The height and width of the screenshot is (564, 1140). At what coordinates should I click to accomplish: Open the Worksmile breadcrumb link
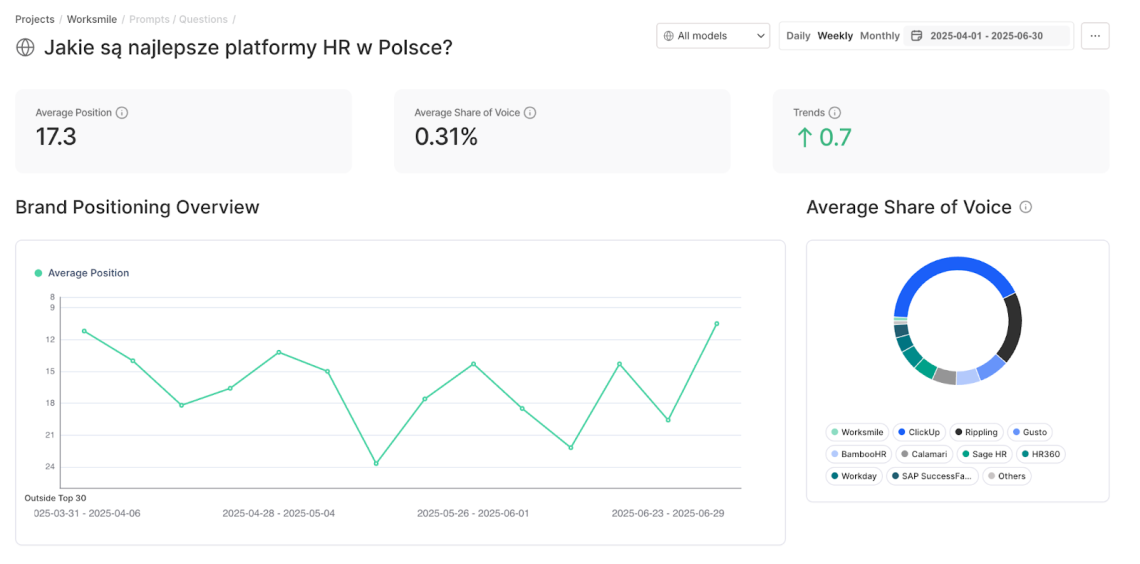click(x=92, y=19)
